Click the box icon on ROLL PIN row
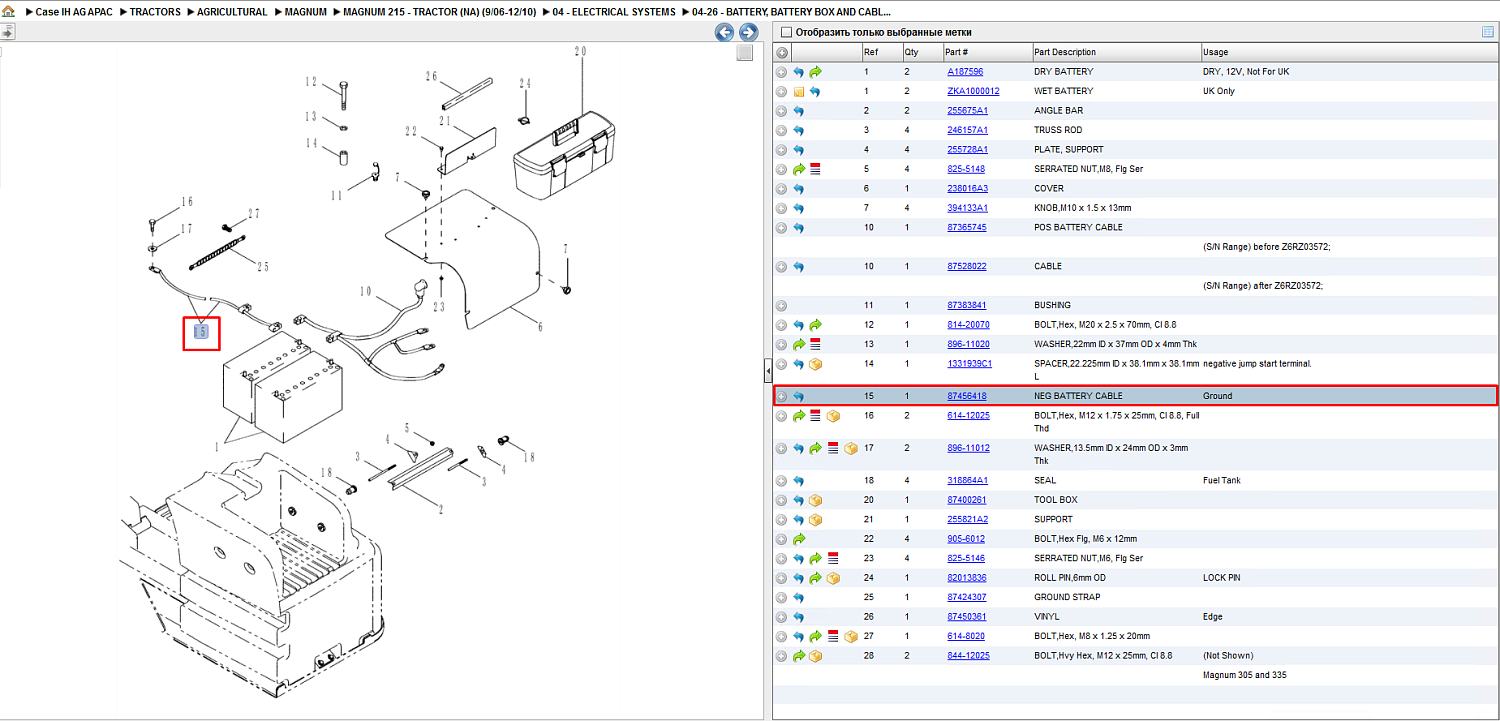 [x=833, y=578]
